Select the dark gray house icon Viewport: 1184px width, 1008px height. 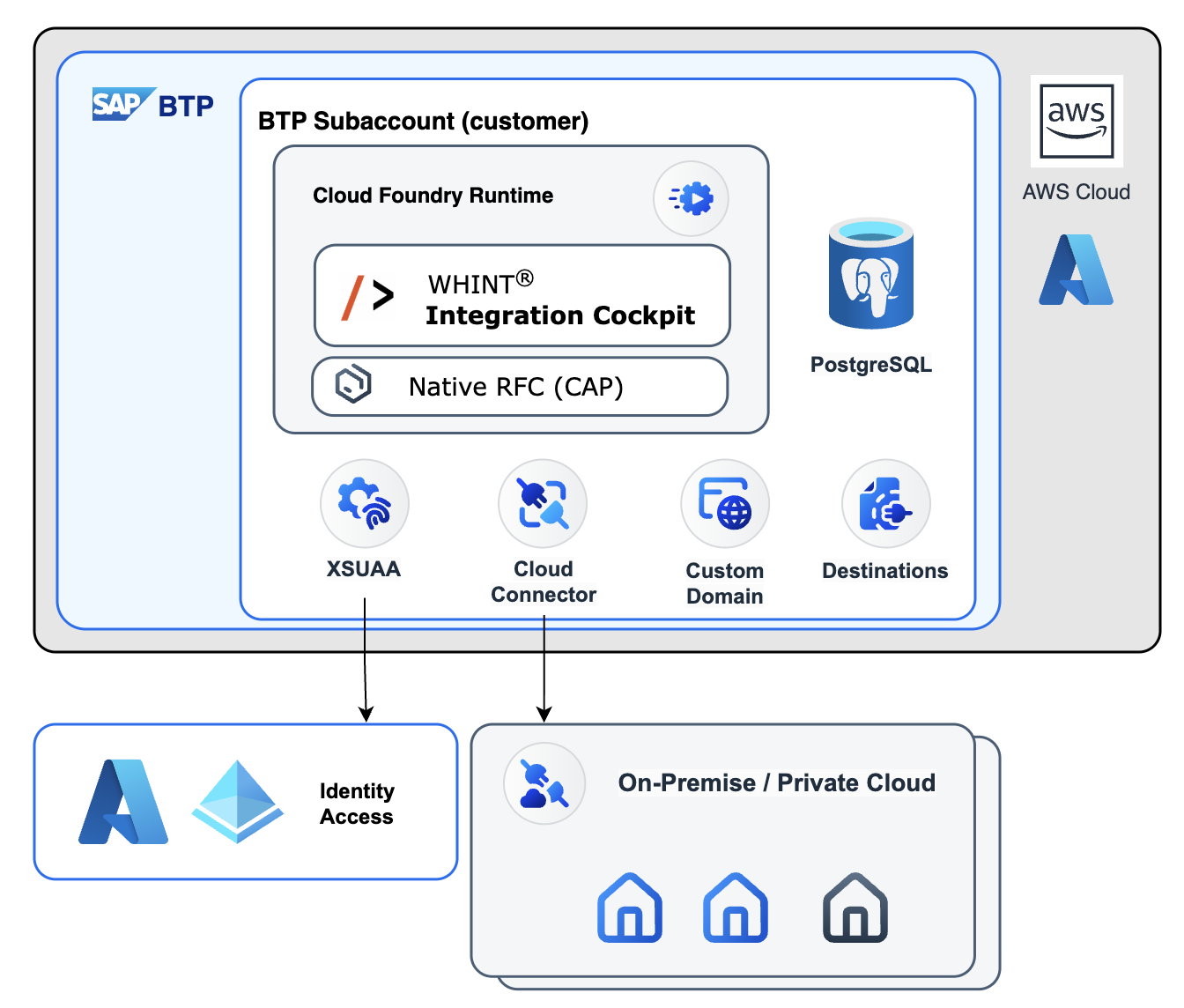(855, 908)
